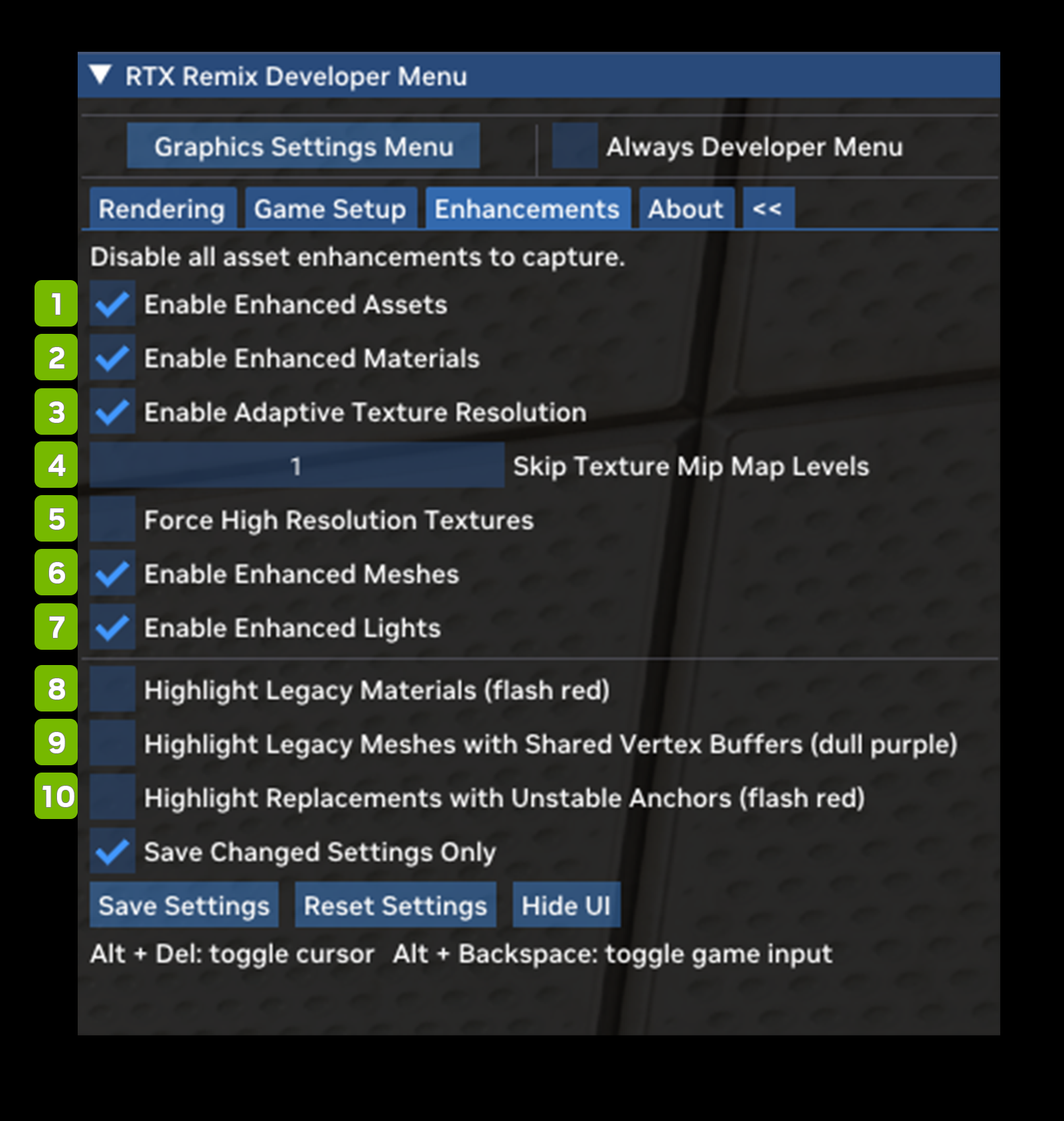This screenshot has height=1121, width=1064.
Task: Adjust the Skip Texture Mip Map Levels slider
Action: 297,466
